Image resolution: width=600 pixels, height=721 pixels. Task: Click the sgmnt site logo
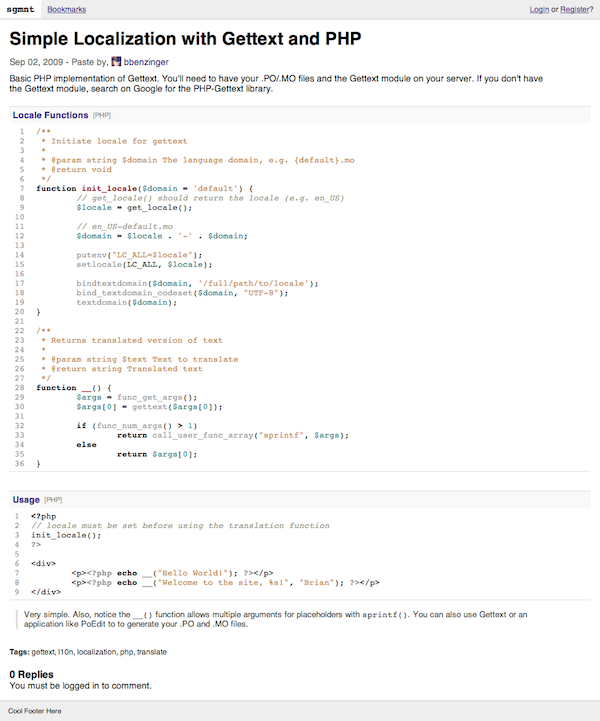click(x=20, y=9)
